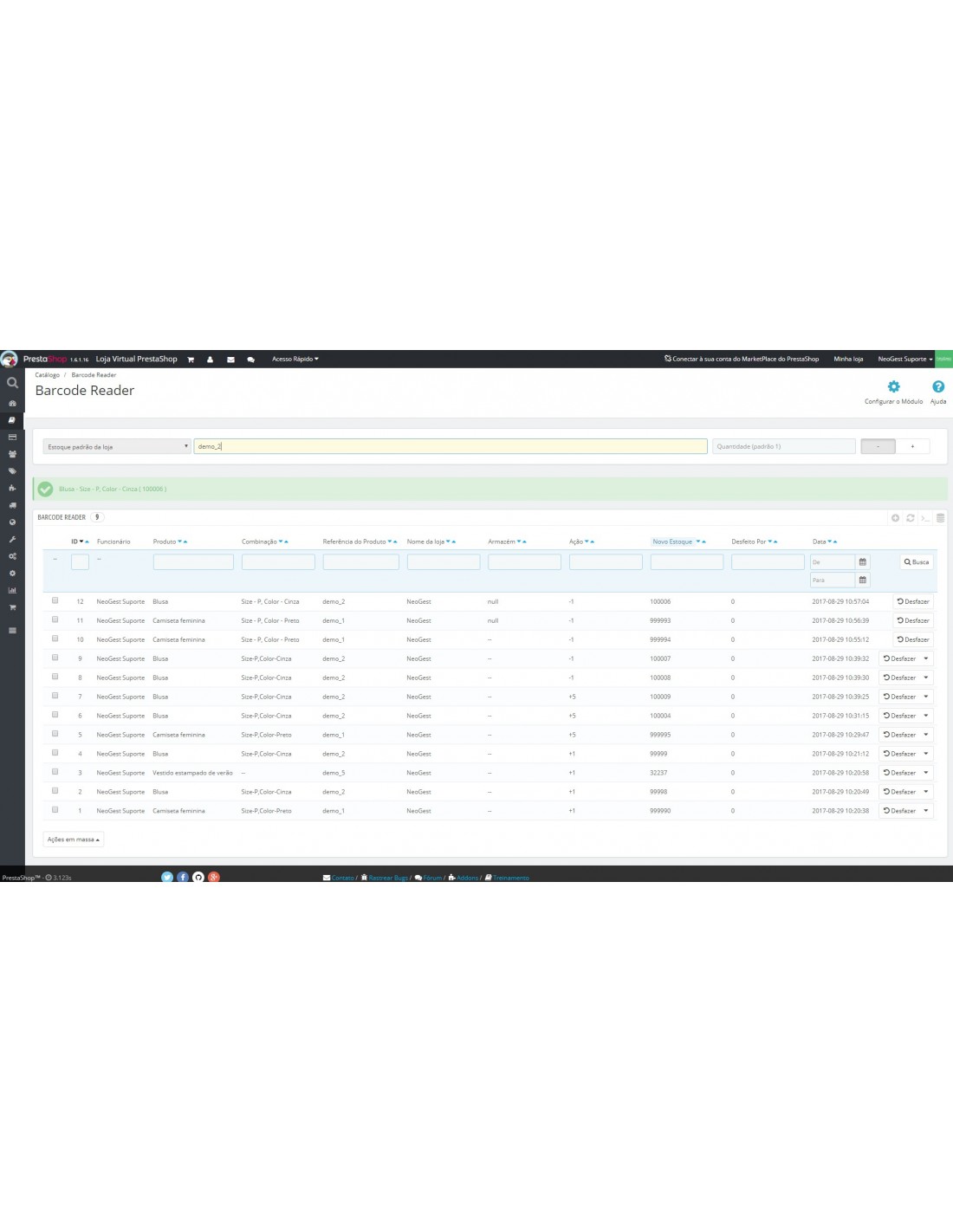
Task: Click the Ajuda help icon
Action: pyautogui.click(x=937, y=387)
